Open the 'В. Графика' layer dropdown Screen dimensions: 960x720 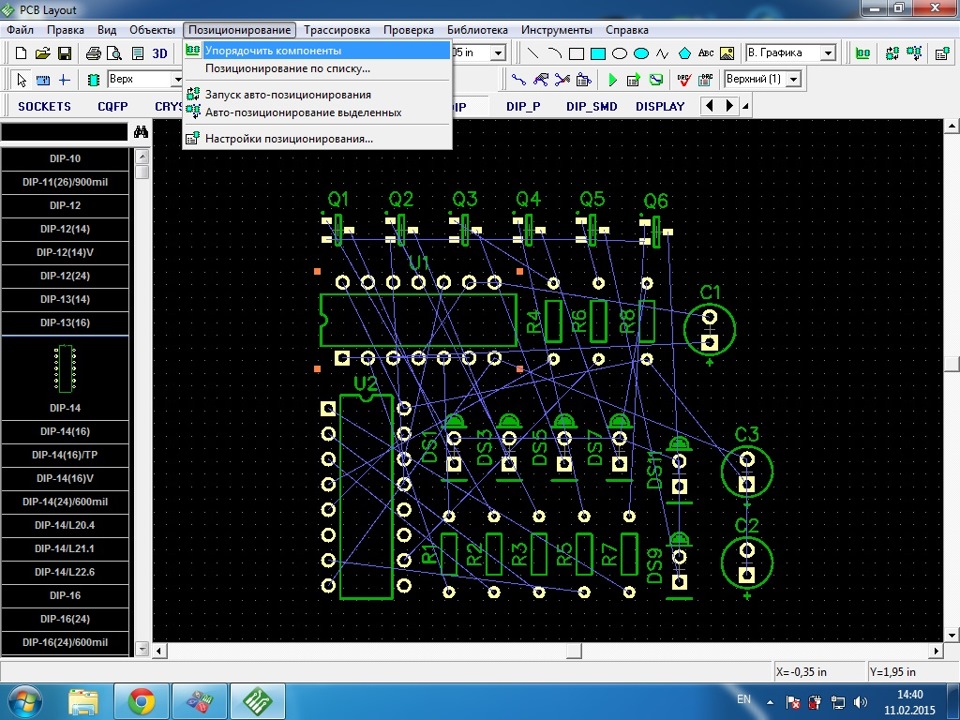click(827, 53)
